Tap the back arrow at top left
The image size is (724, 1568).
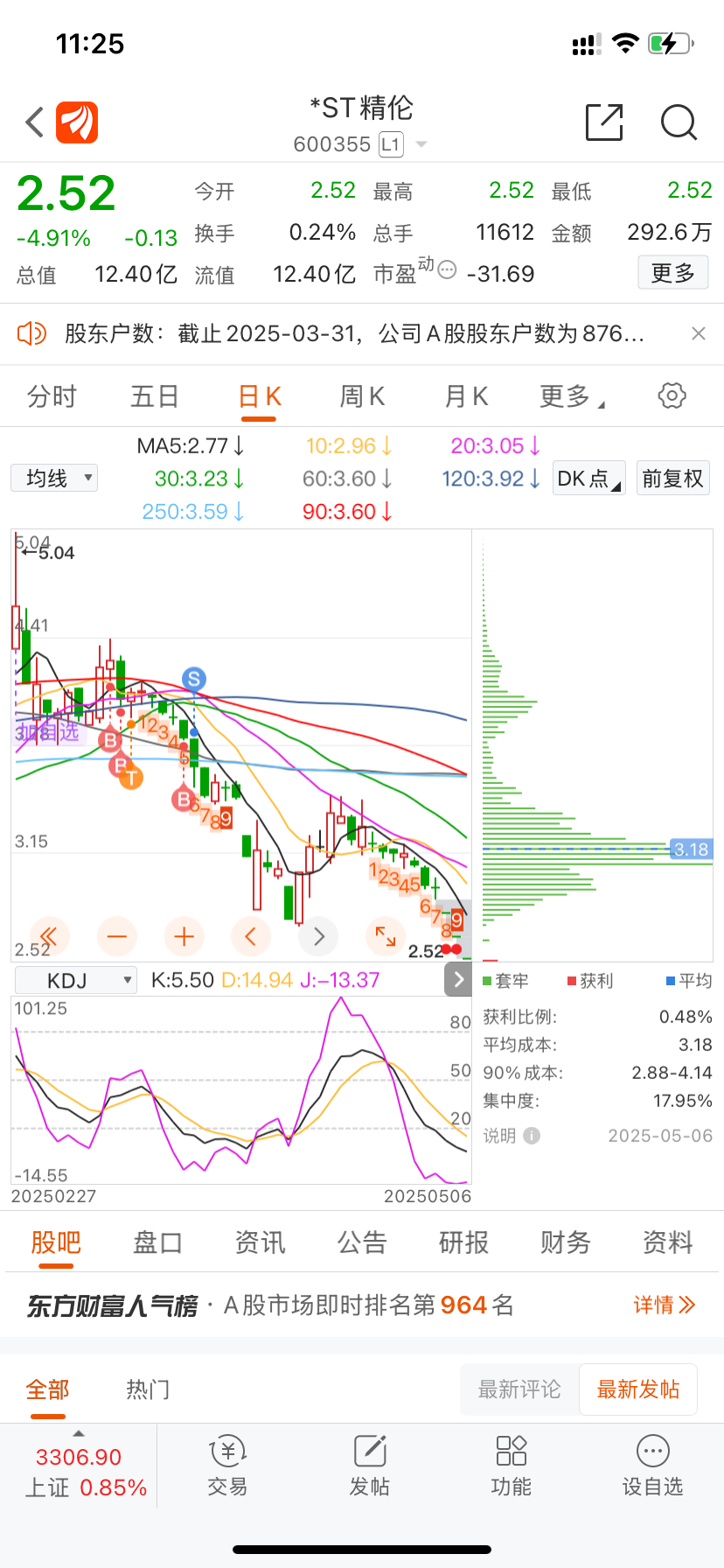[x=35, y=122]
